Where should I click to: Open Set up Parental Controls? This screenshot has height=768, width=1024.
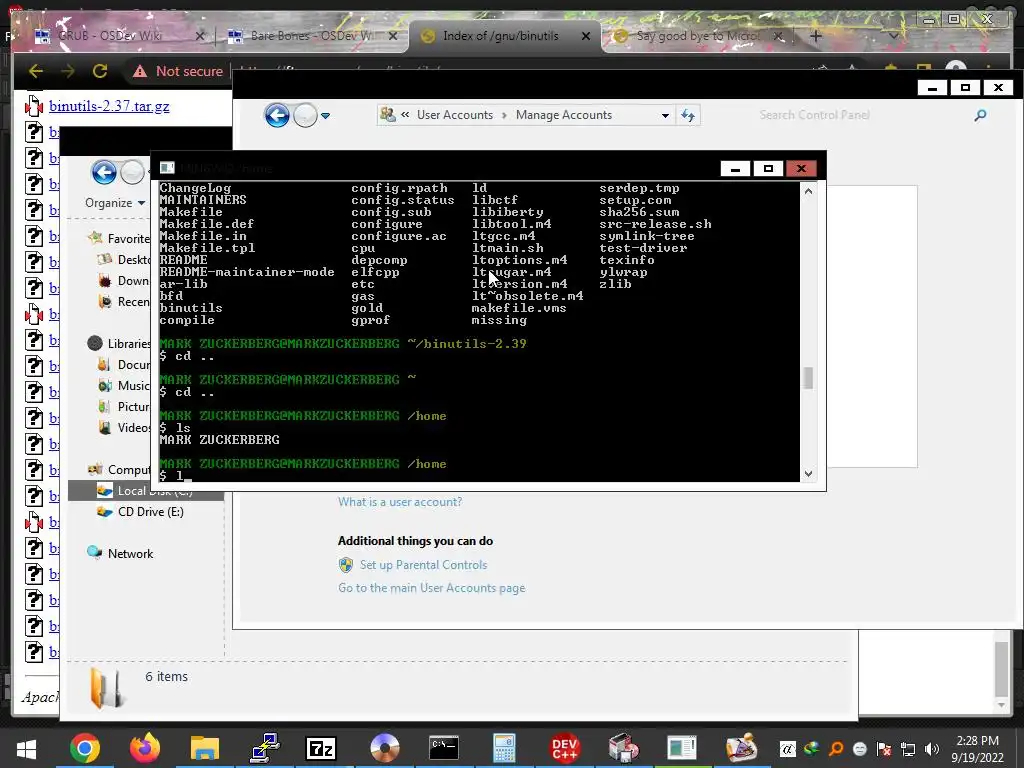point(423,565)
